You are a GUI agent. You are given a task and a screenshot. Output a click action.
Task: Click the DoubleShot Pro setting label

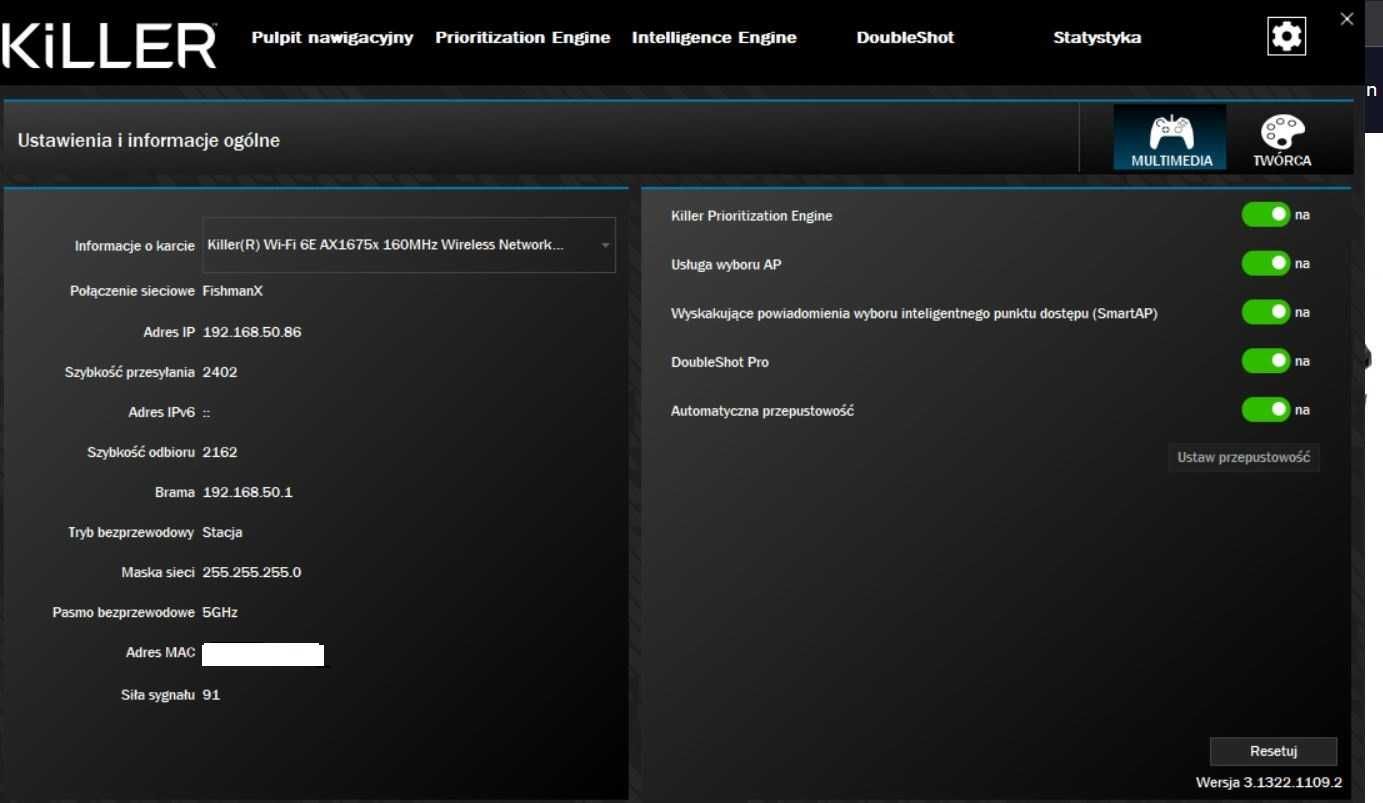[x=720, y=362]
